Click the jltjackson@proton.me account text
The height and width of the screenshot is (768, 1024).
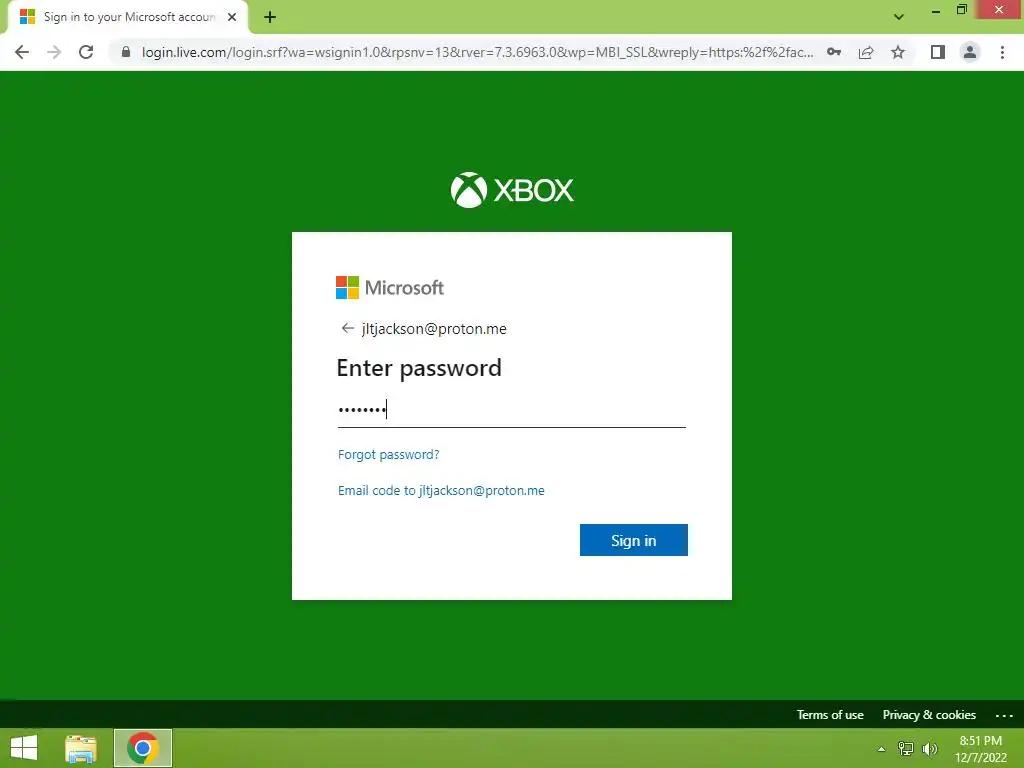(434, 328)
